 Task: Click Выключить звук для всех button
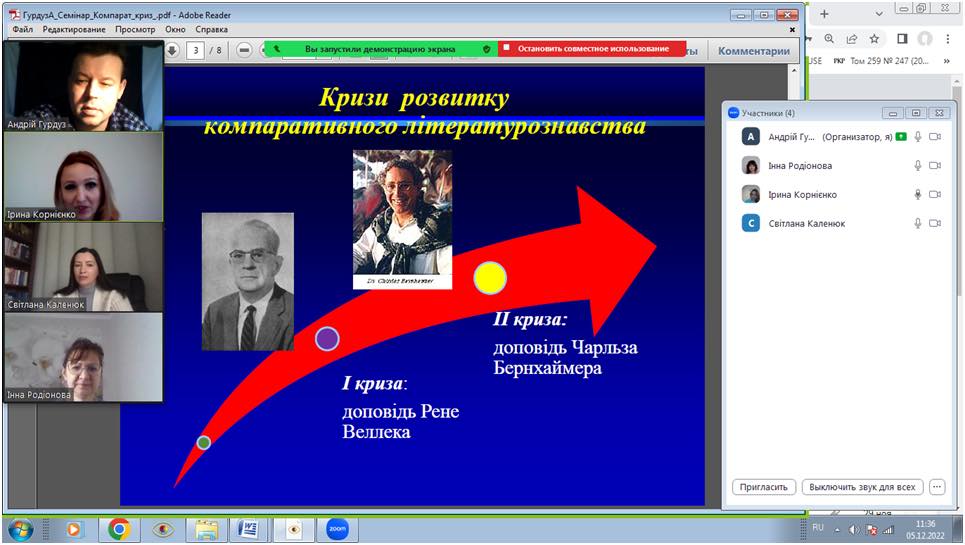click(x=862, y=487)
